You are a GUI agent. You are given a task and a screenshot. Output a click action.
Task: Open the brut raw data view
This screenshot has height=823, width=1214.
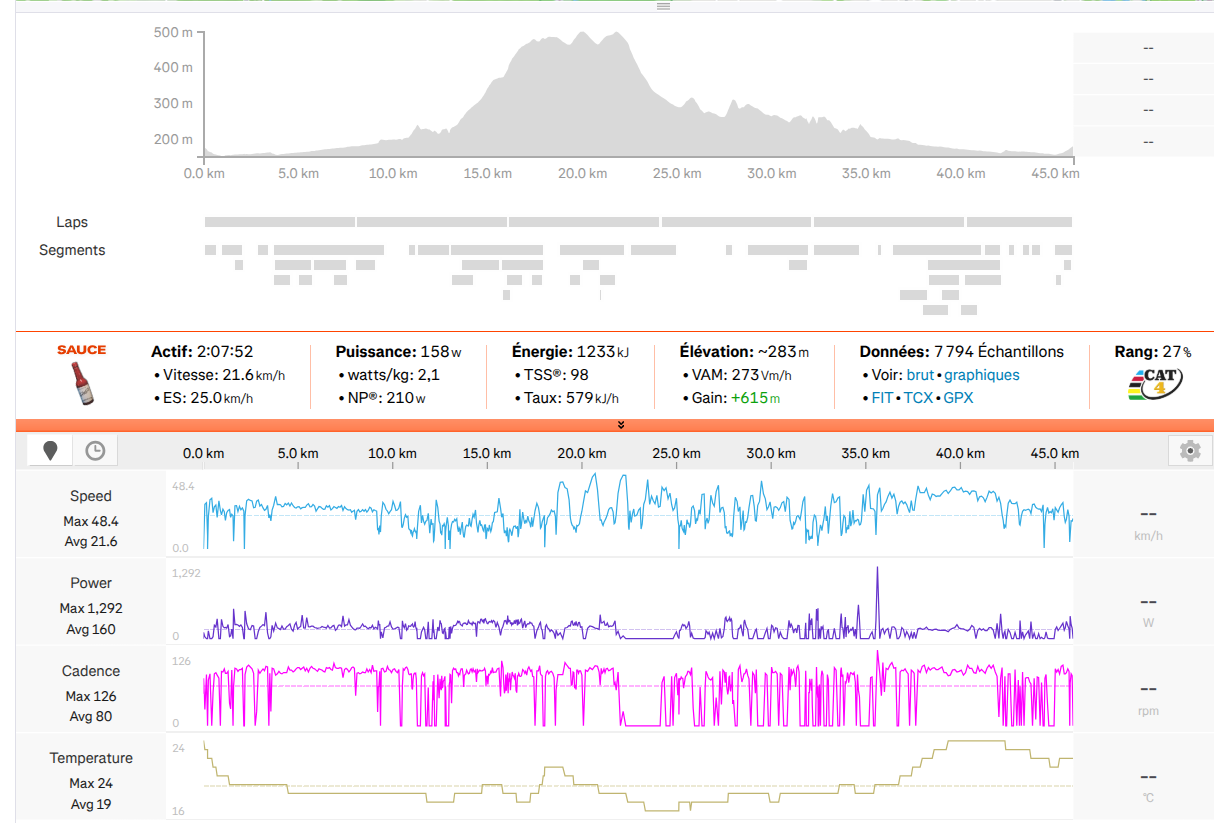tap(920, 375)
